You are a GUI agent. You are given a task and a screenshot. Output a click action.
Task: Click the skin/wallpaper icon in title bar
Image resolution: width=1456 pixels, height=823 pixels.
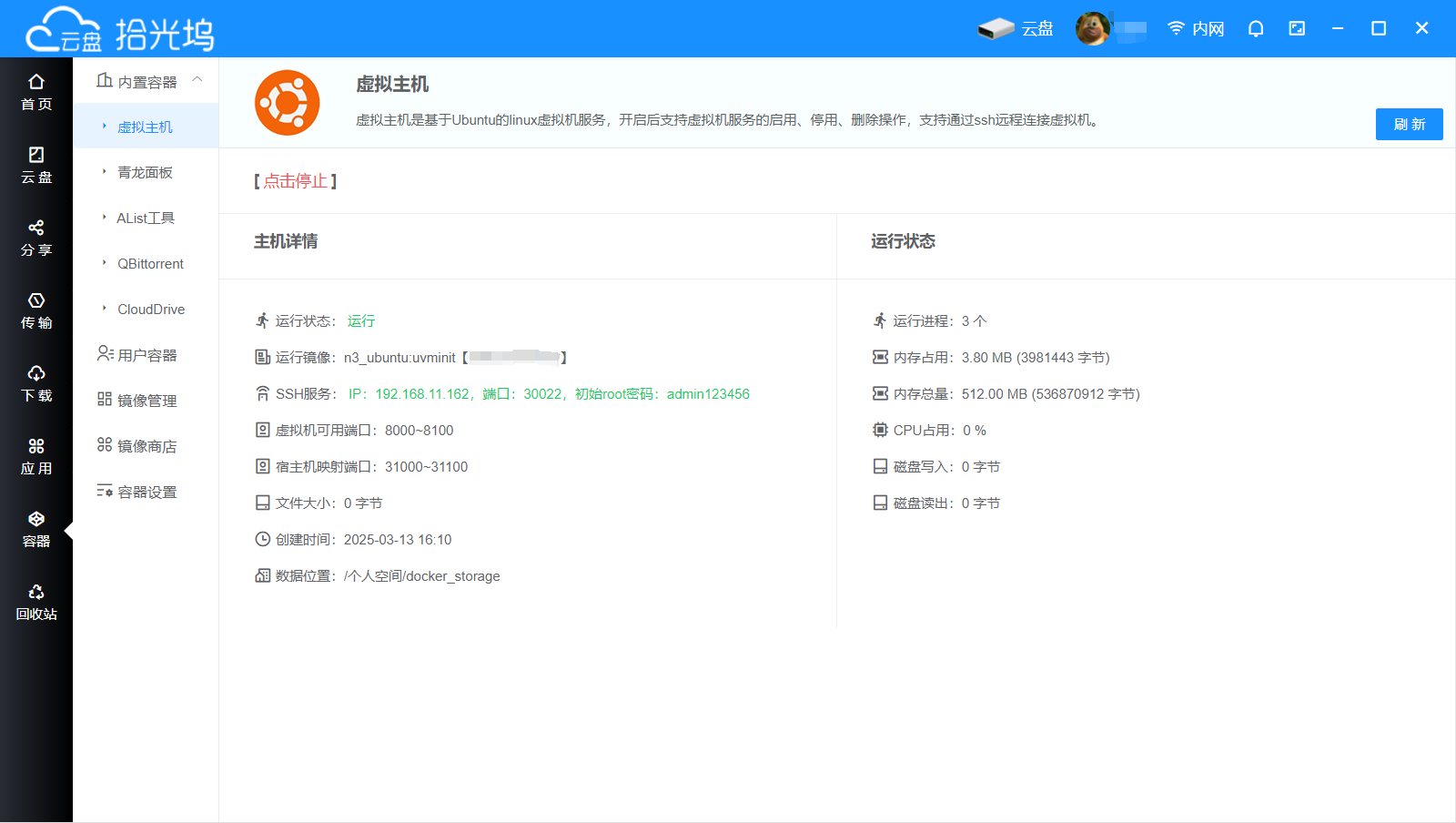(x=1297, y=28)
